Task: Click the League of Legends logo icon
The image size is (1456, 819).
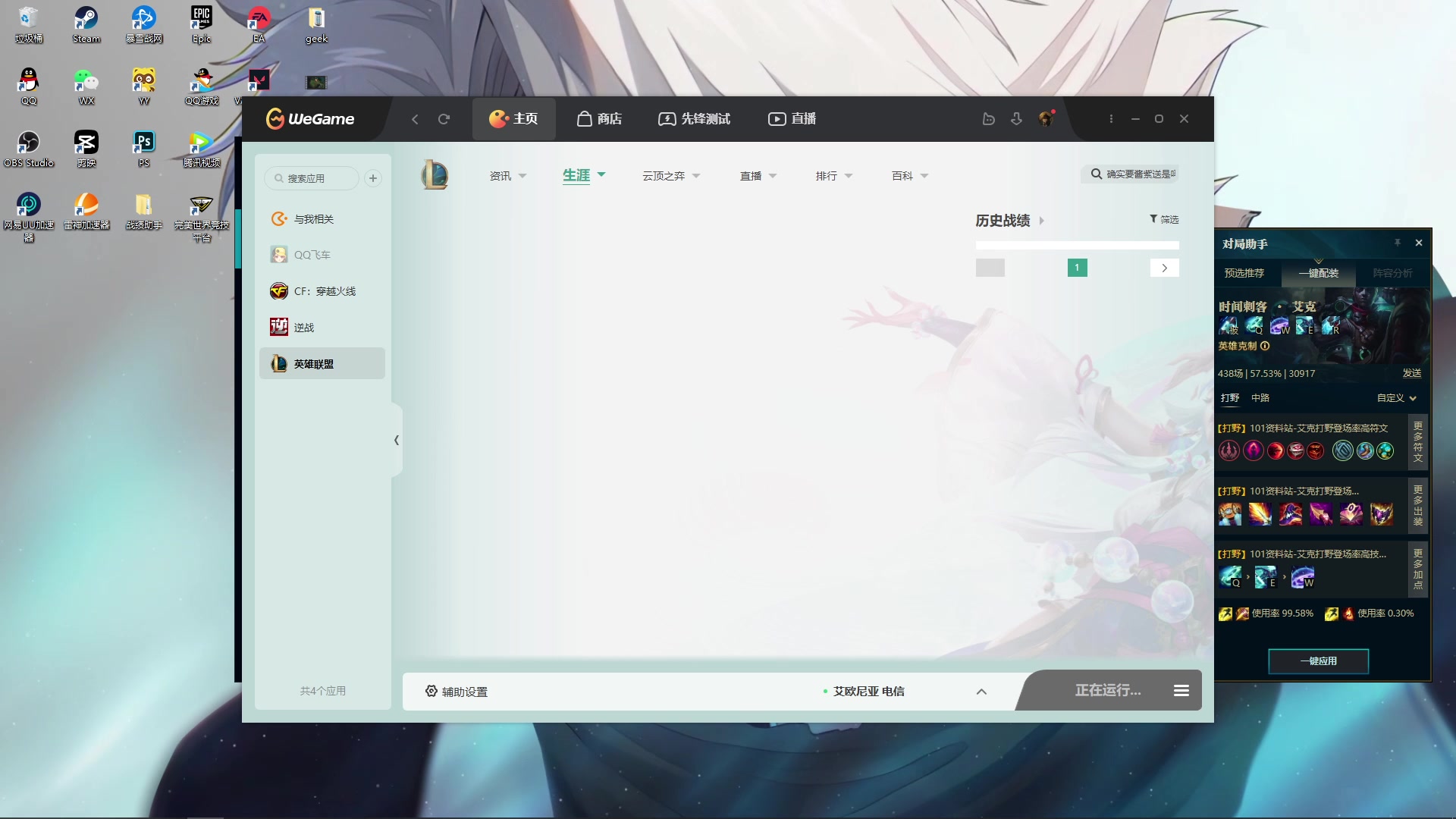Action: click(435, 175)
